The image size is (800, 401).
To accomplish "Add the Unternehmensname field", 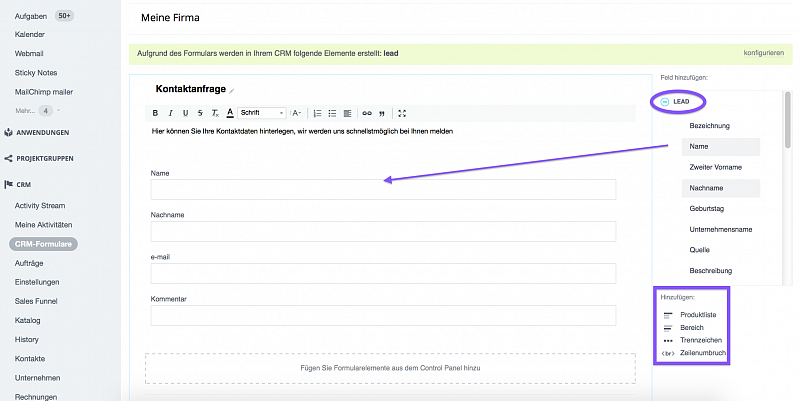I will 720,230.
